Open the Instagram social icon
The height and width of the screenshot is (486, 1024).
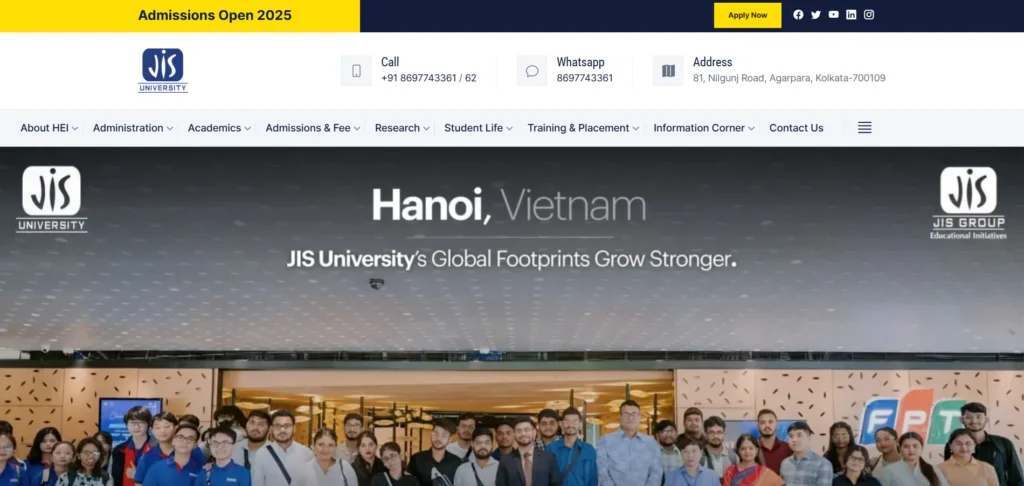[869, 15]
